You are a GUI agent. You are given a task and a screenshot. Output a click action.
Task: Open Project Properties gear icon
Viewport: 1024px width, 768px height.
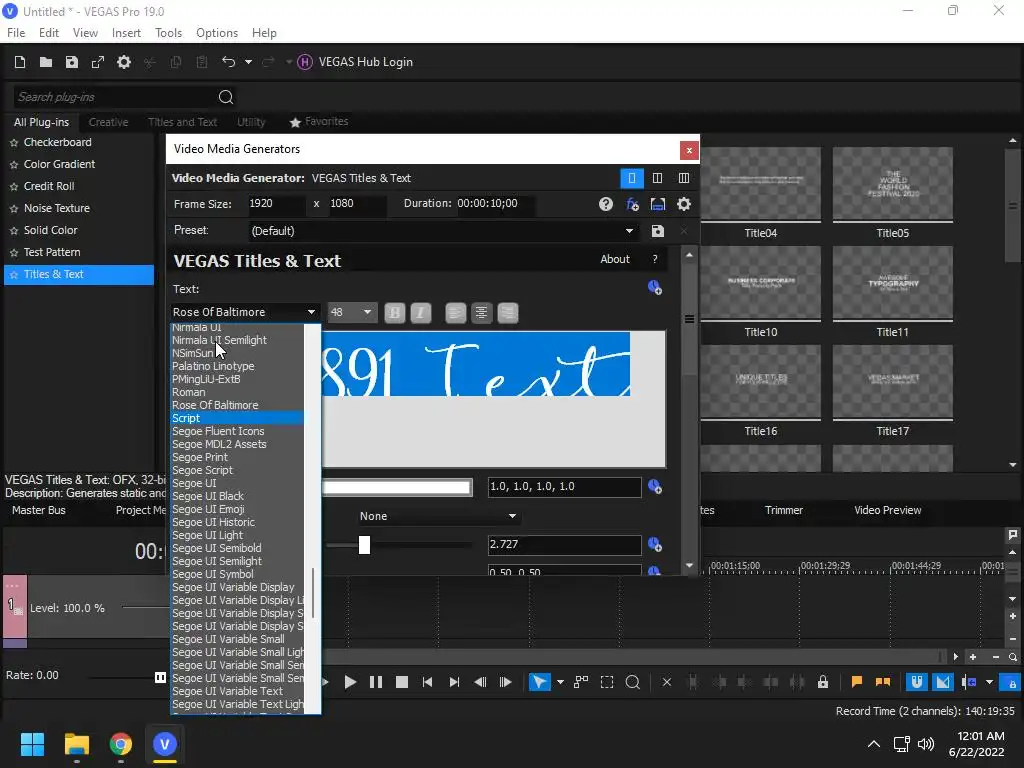123,62
